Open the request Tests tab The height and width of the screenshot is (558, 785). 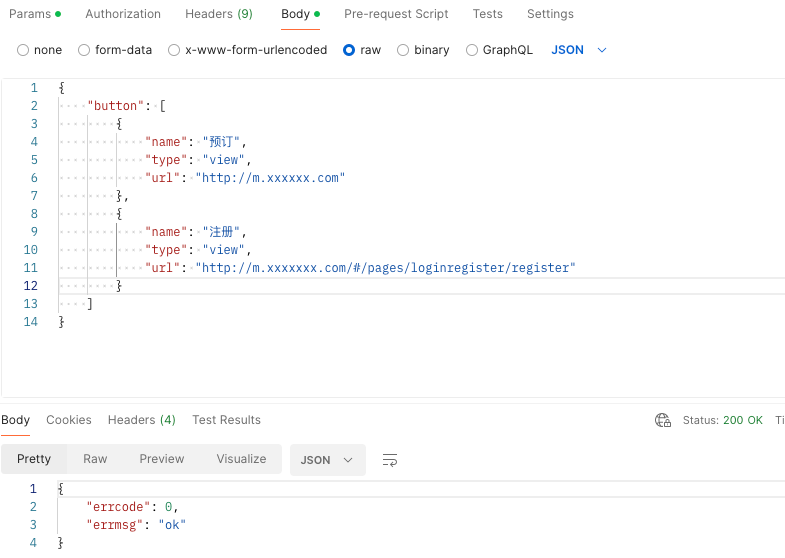(488, 14)
